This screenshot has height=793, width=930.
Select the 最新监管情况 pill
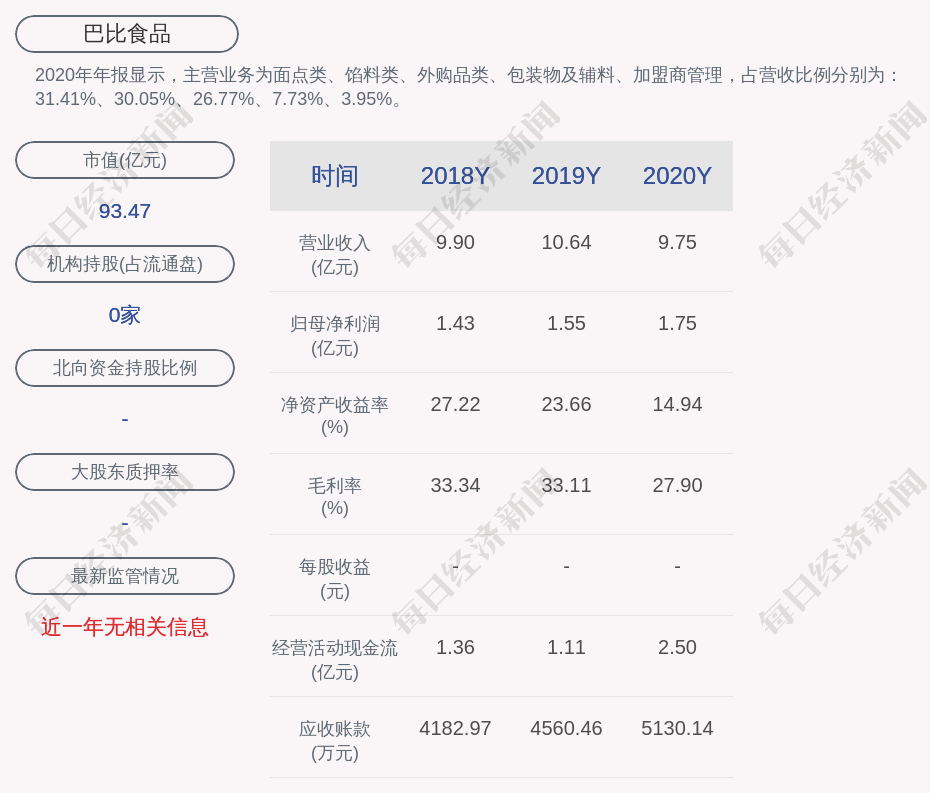(125, 576)
